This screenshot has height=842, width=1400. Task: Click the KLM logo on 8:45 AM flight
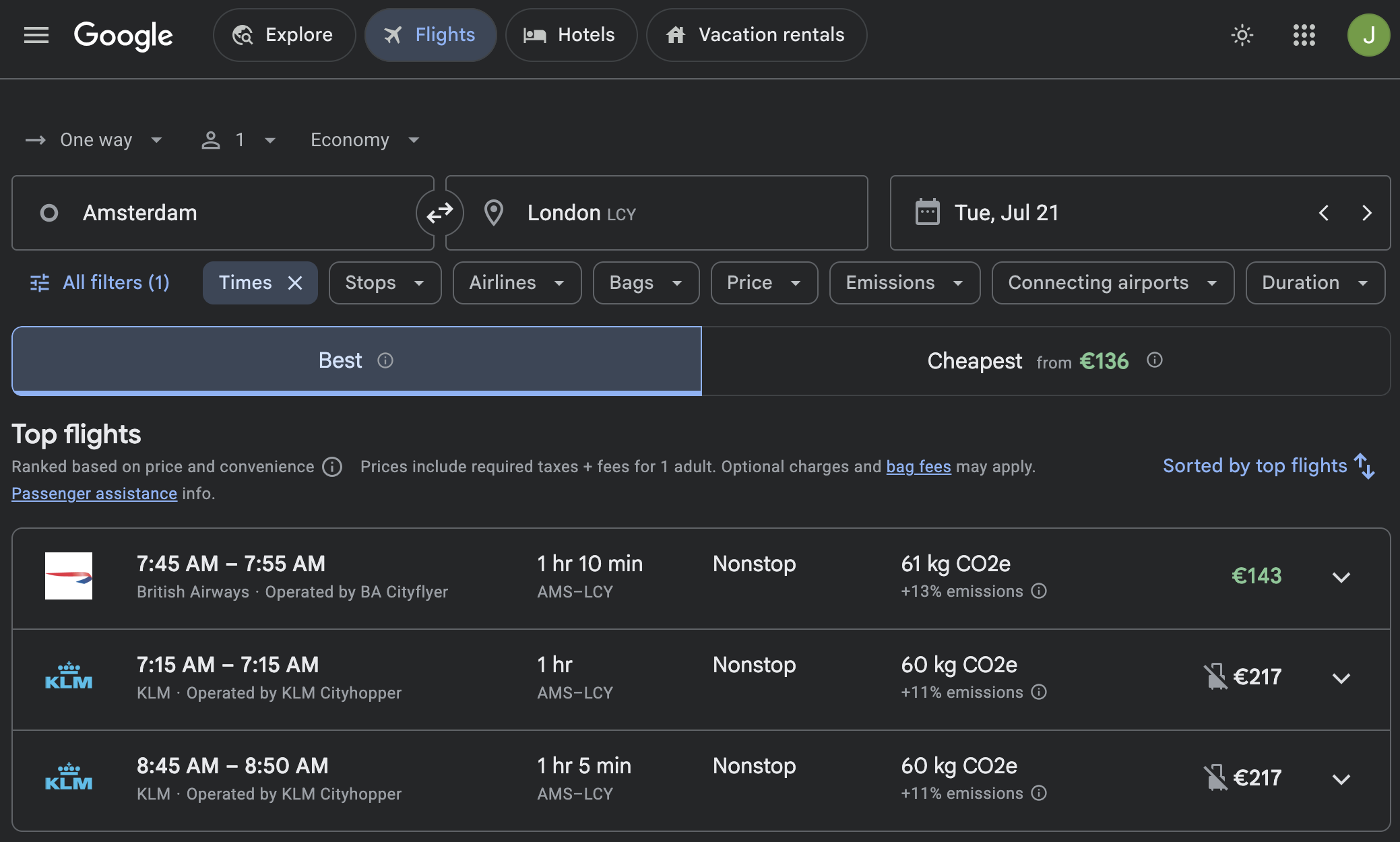pyautogui.click(x=69, y=777)
